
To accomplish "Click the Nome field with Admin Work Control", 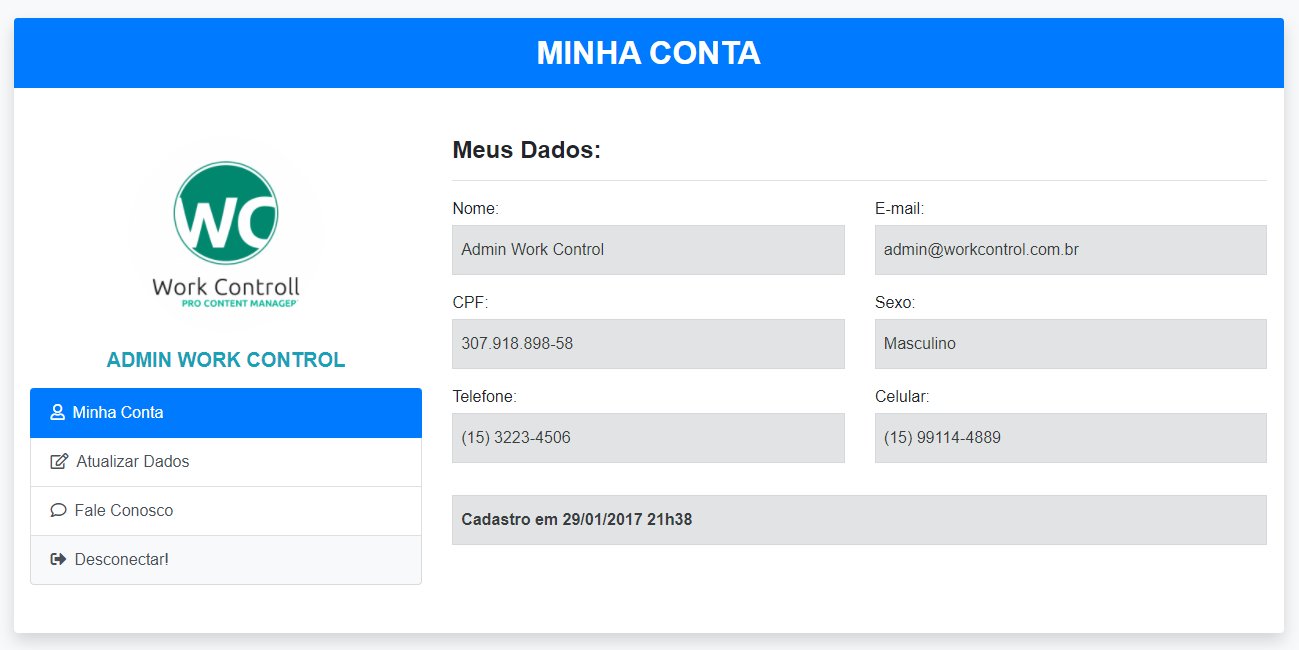I will 648,250.
